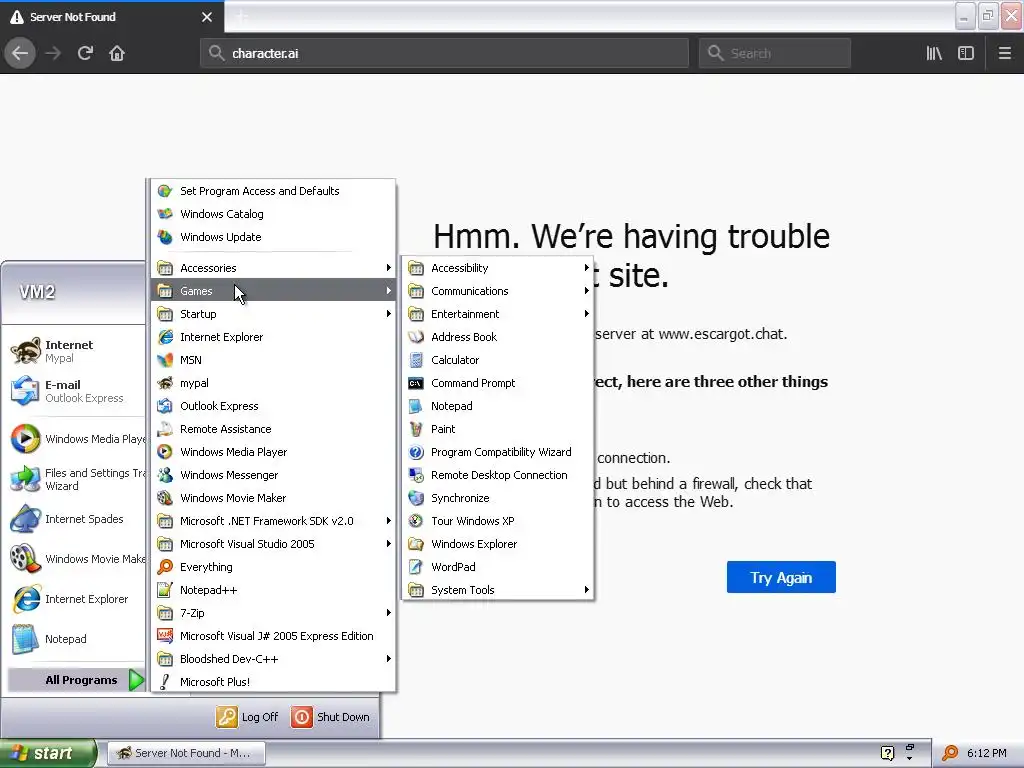This screenshot has height=768, width=1024.
Task: Switch to Server Not Found taskbar button
Action: pos(185,753)
